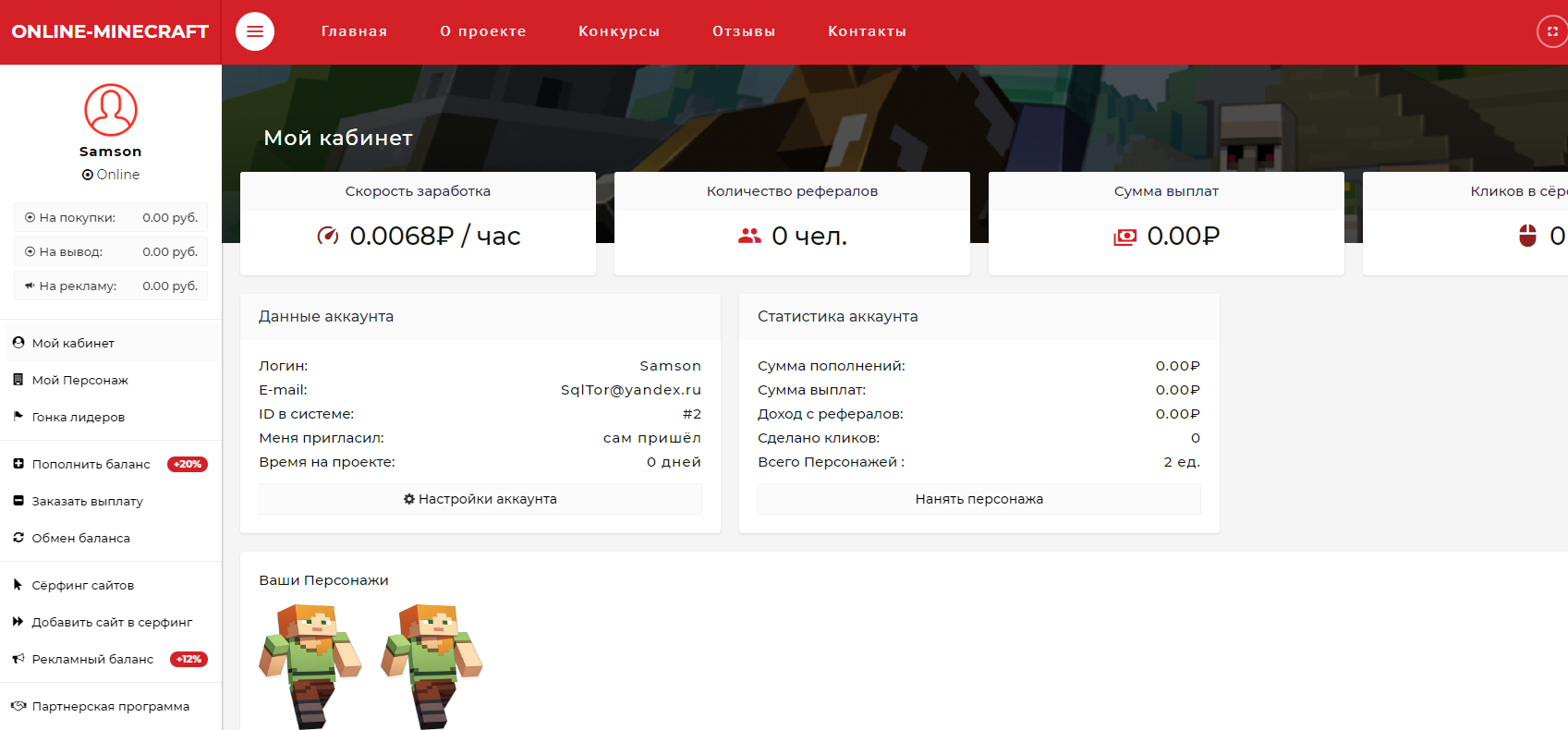Click the Samson user avatar icon
Screen dimensions: 1568x730
[111, 110]
